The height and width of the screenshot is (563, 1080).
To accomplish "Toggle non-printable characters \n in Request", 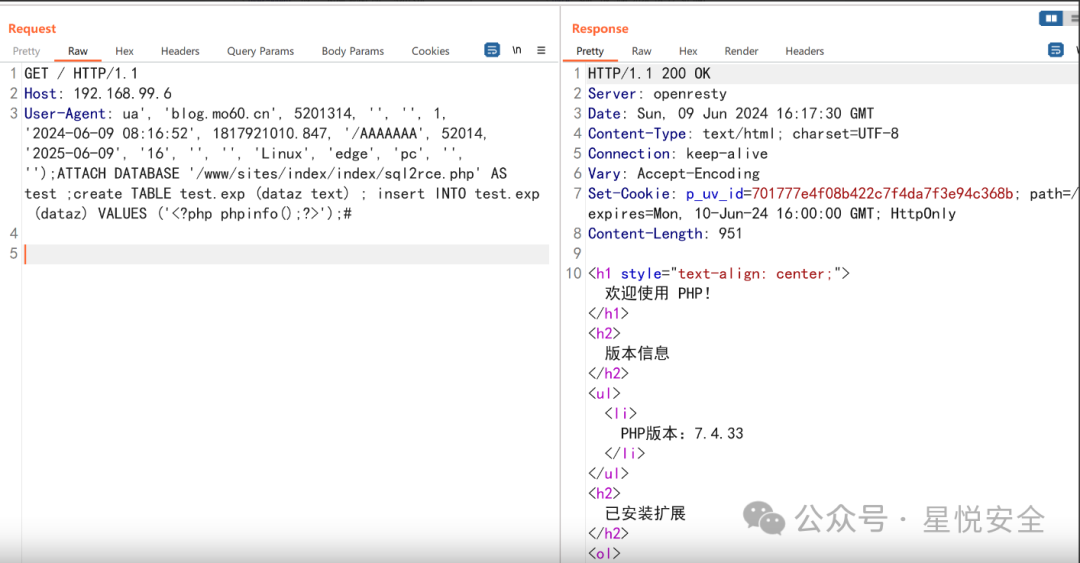I will (x=517, y=50).
